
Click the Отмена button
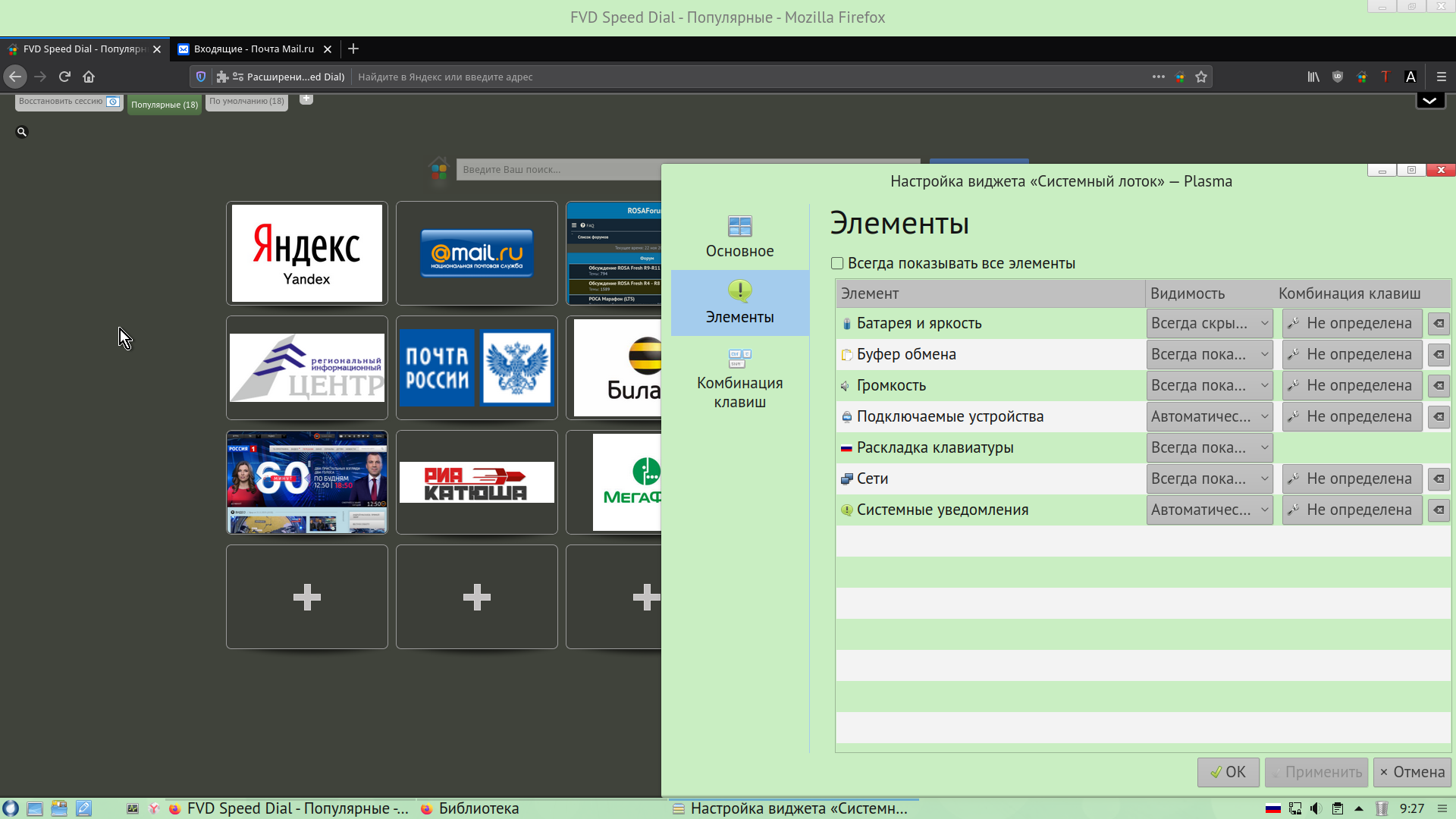pyautogui.click(x=1411, y=772)
